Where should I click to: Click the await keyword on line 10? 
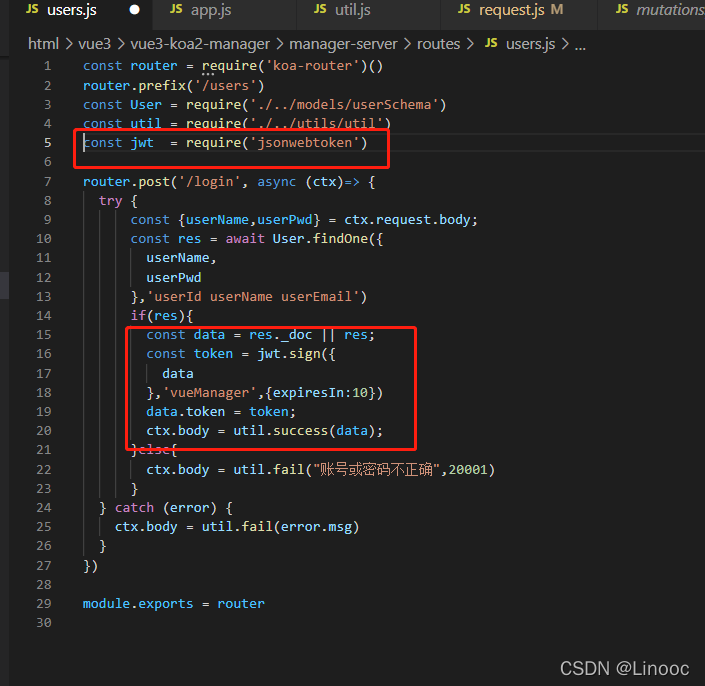(245, 239)
